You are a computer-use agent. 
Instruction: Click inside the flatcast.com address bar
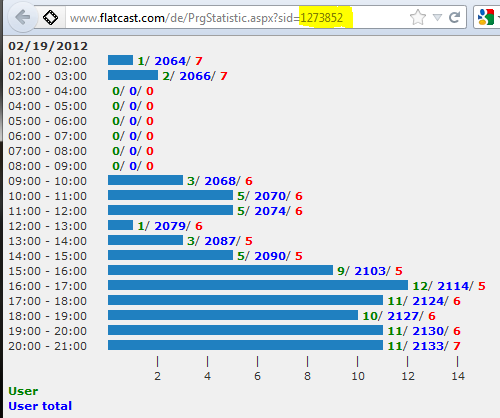tap(233, 17)
